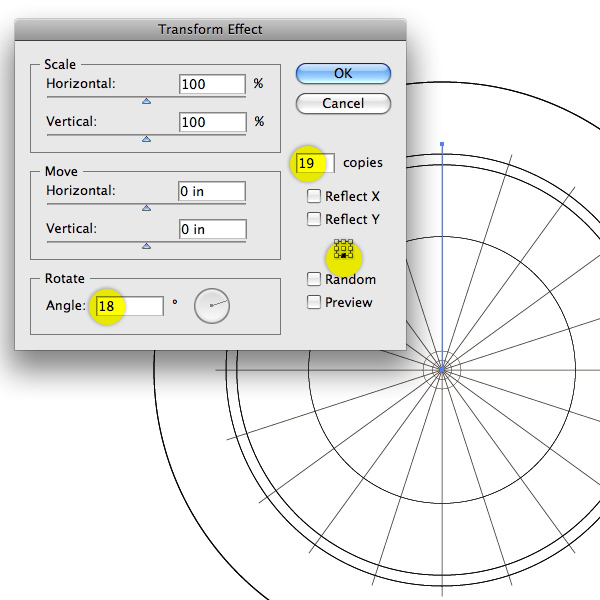Click the copies number field
Viewport: 600px width, 600px height.
[x=315, y=163]
